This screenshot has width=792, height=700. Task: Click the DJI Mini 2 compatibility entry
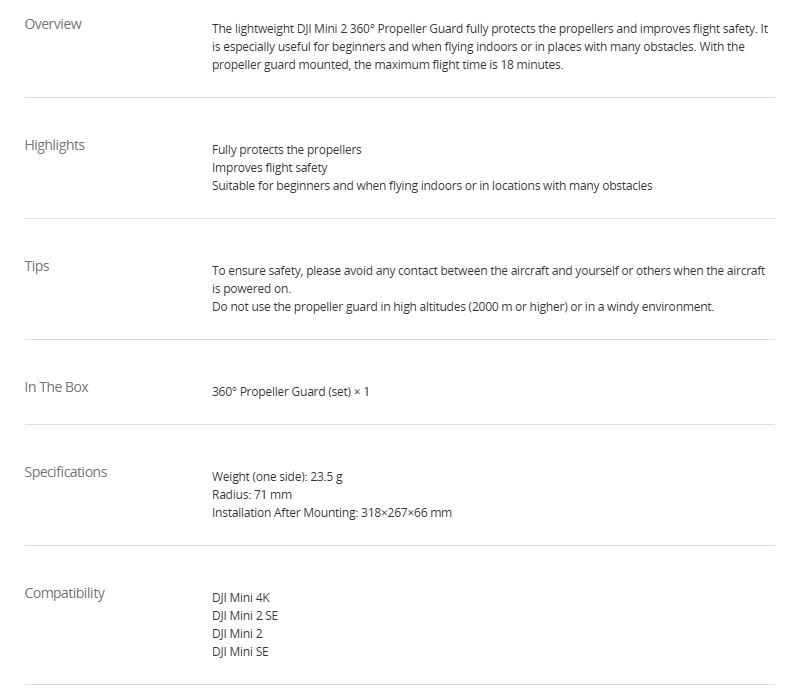coord(237,634)
